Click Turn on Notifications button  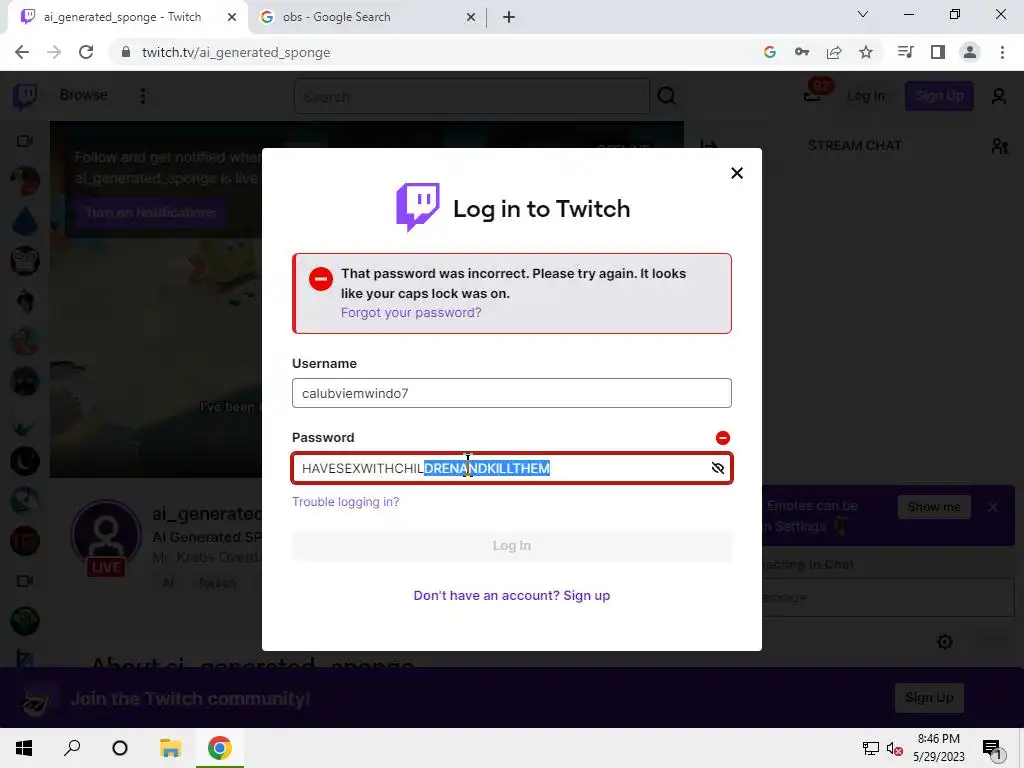151,213
